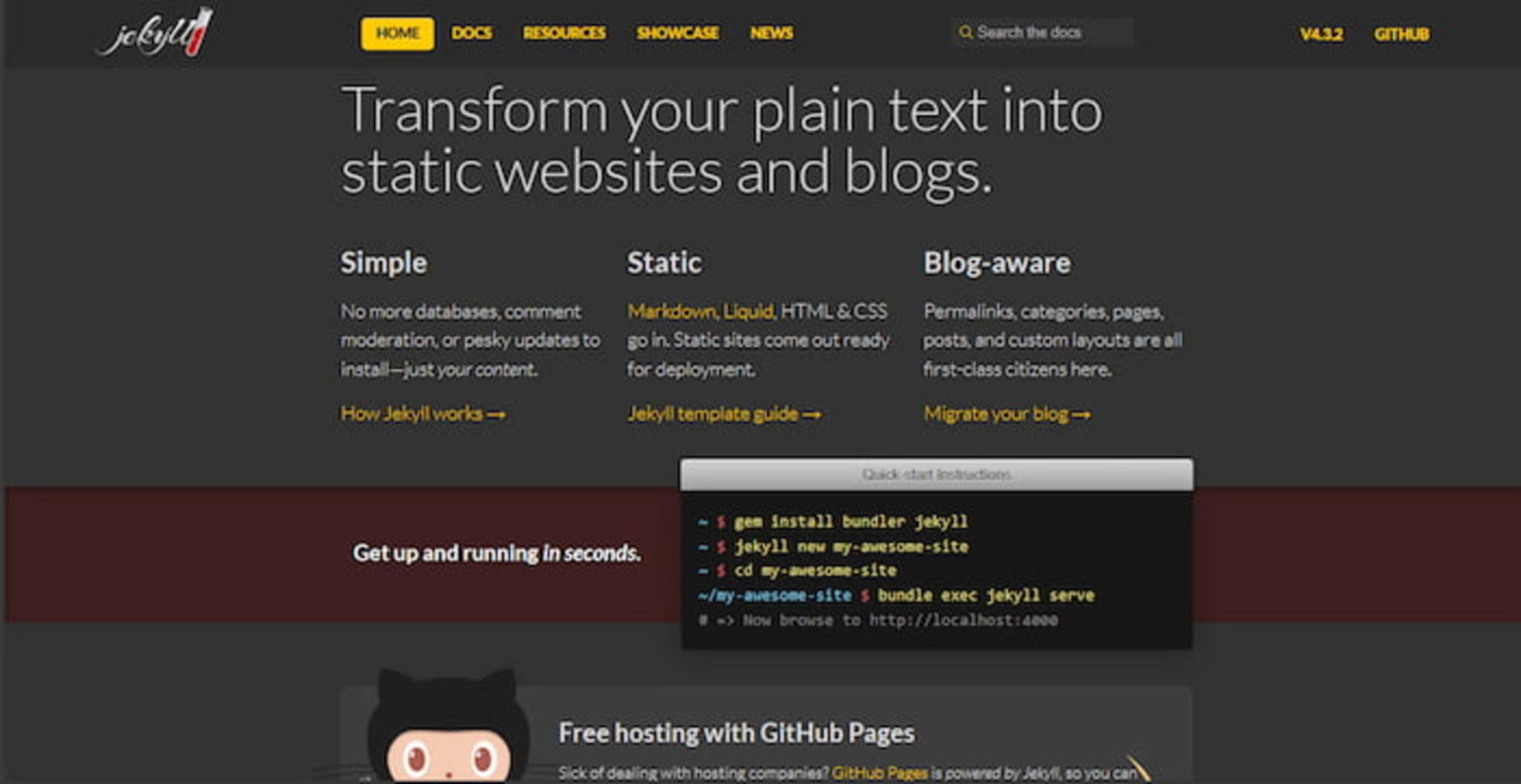The height and width of the screenshot is (784, 1521).
Task: Follow the How Jekyll works link
Action: [423, 414]
